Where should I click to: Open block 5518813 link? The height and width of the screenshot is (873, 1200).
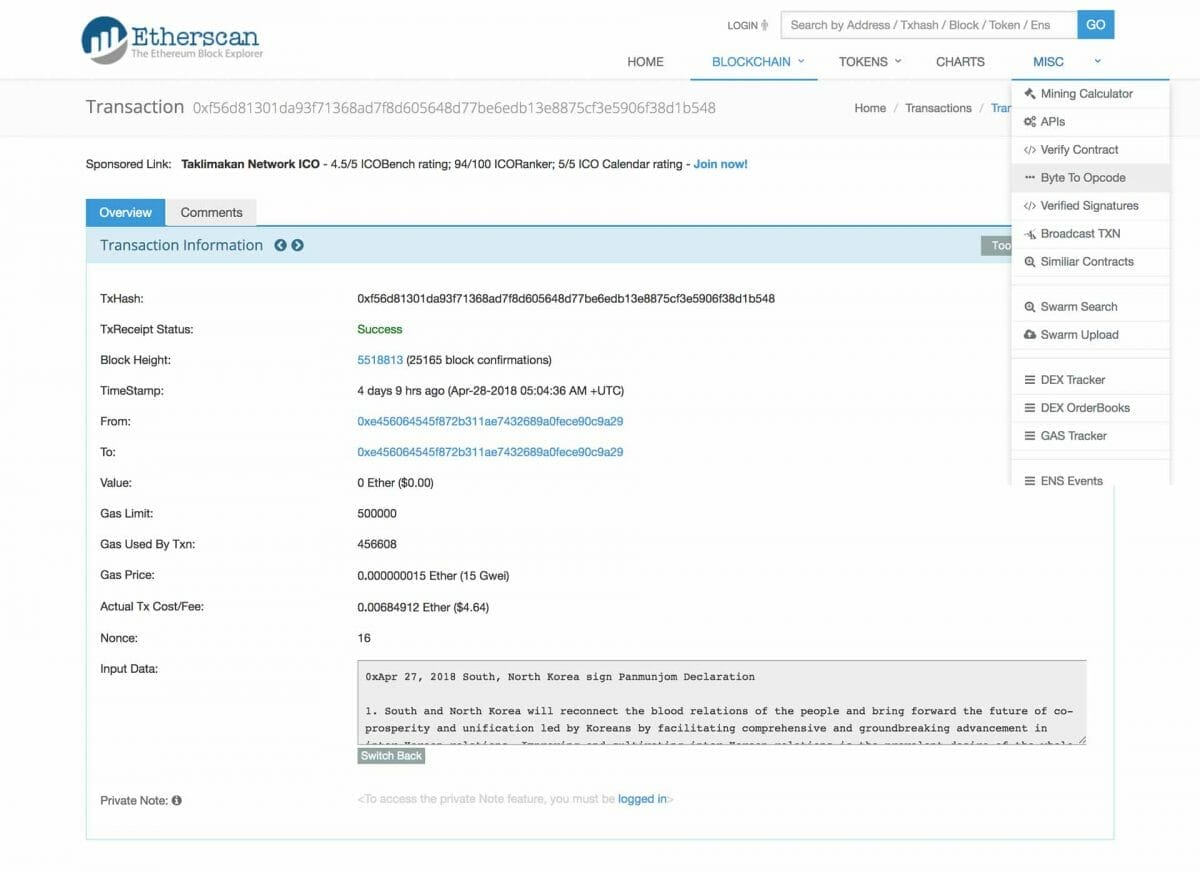pos(380,360)
